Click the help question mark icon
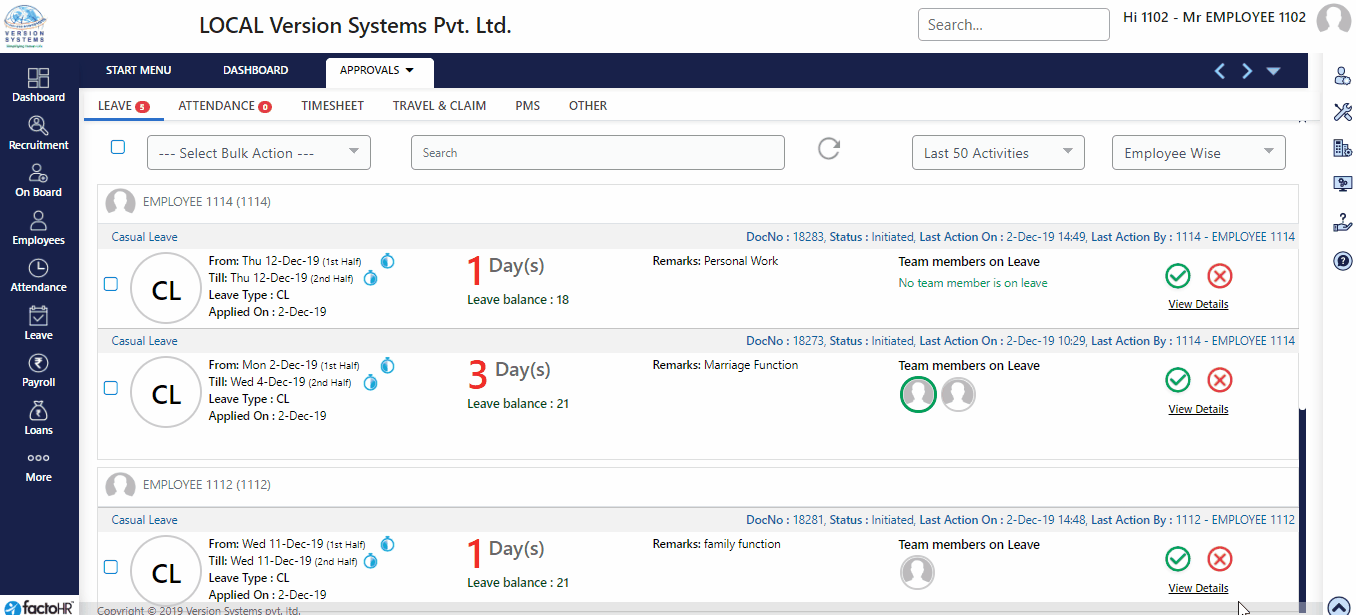Screen dimensions: 1356x615 pos(1342,261)
